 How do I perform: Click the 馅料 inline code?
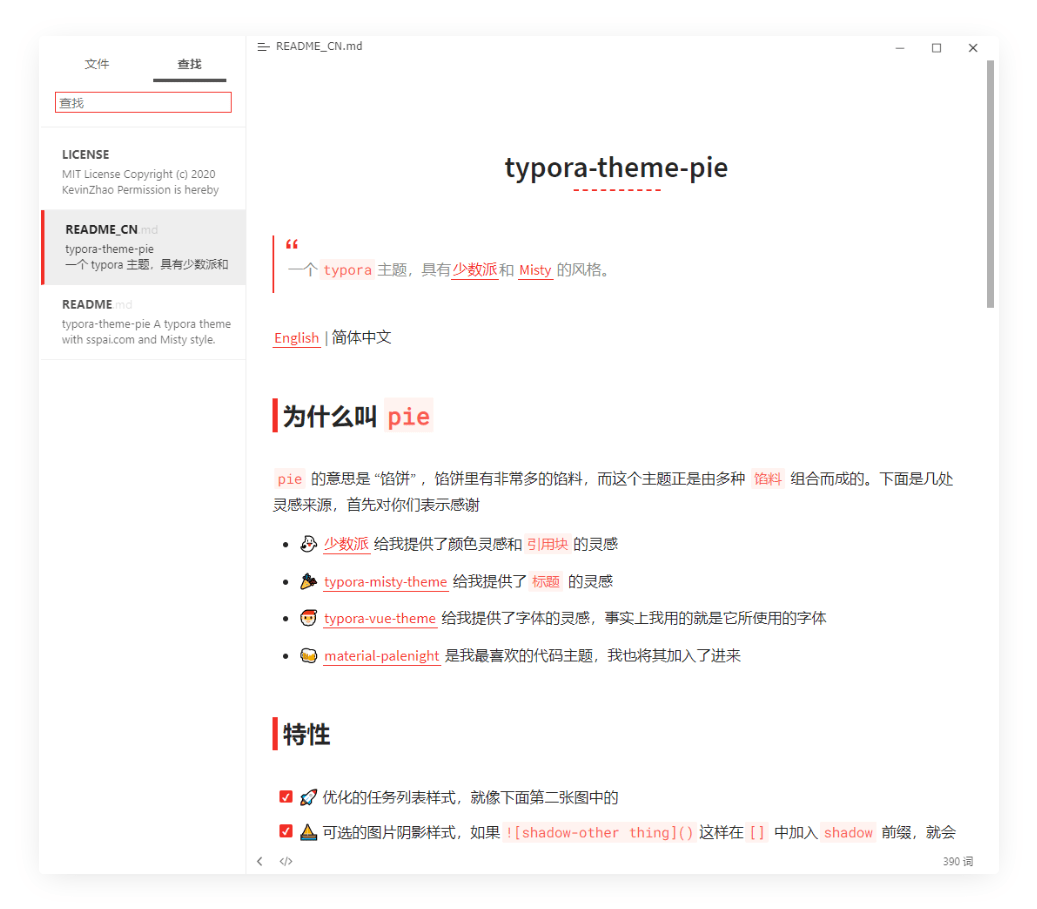pos(767,479)
